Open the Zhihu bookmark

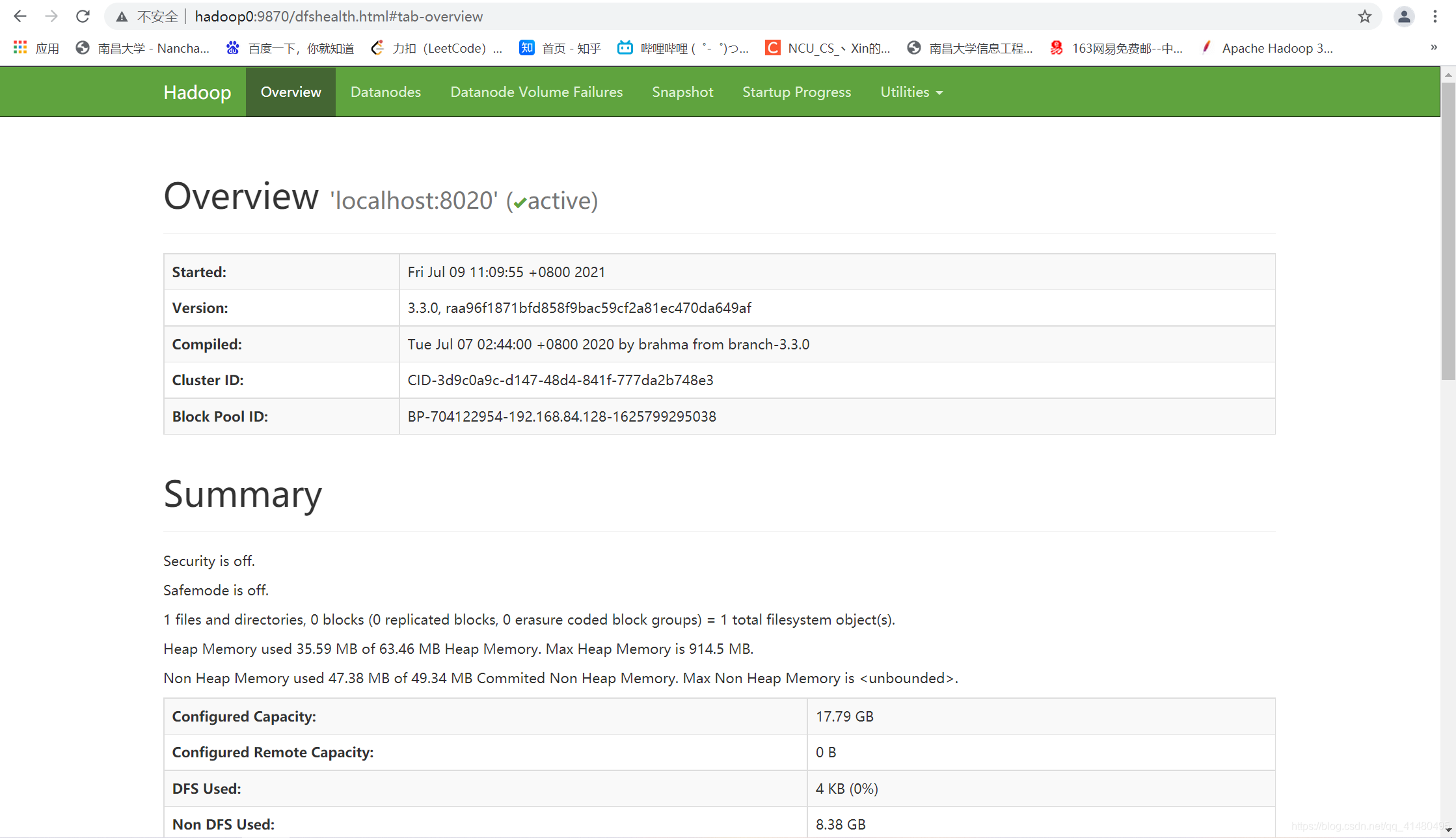(x=560, y=48)
